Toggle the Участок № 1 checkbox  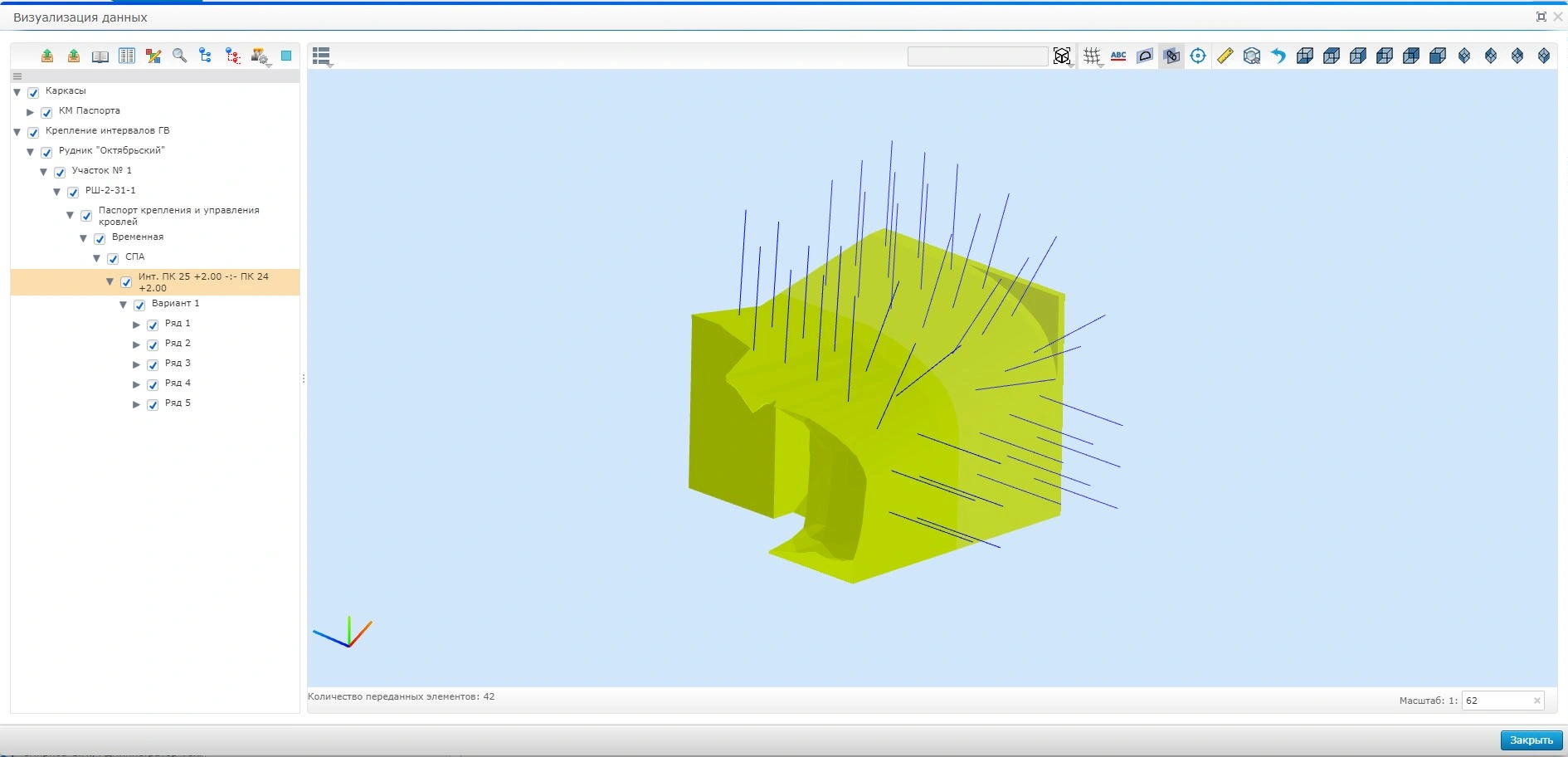tap(60, 172)
